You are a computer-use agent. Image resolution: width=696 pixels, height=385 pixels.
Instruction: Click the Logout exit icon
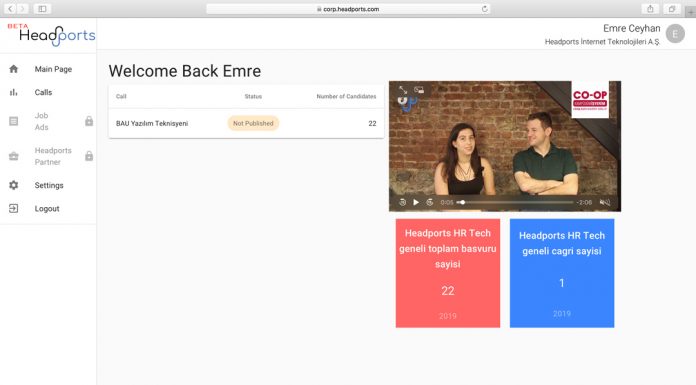click(14, 208)
